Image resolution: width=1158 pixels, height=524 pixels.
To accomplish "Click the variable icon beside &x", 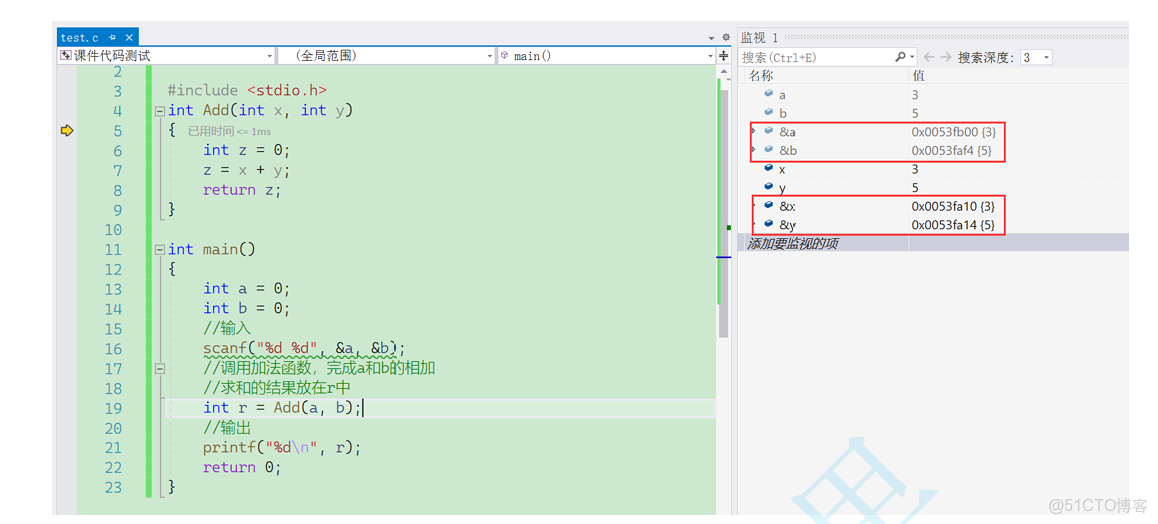I will point(768,206).
